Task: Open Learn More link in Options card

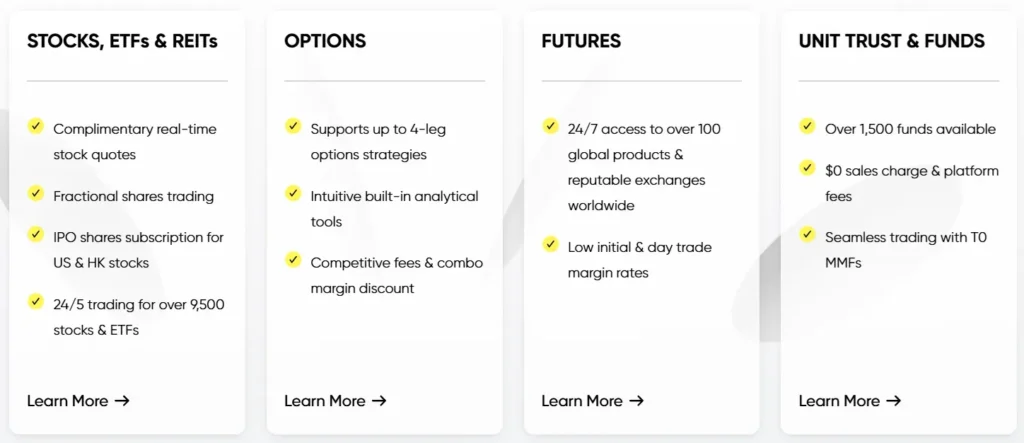Action: [x=335, y=401]
